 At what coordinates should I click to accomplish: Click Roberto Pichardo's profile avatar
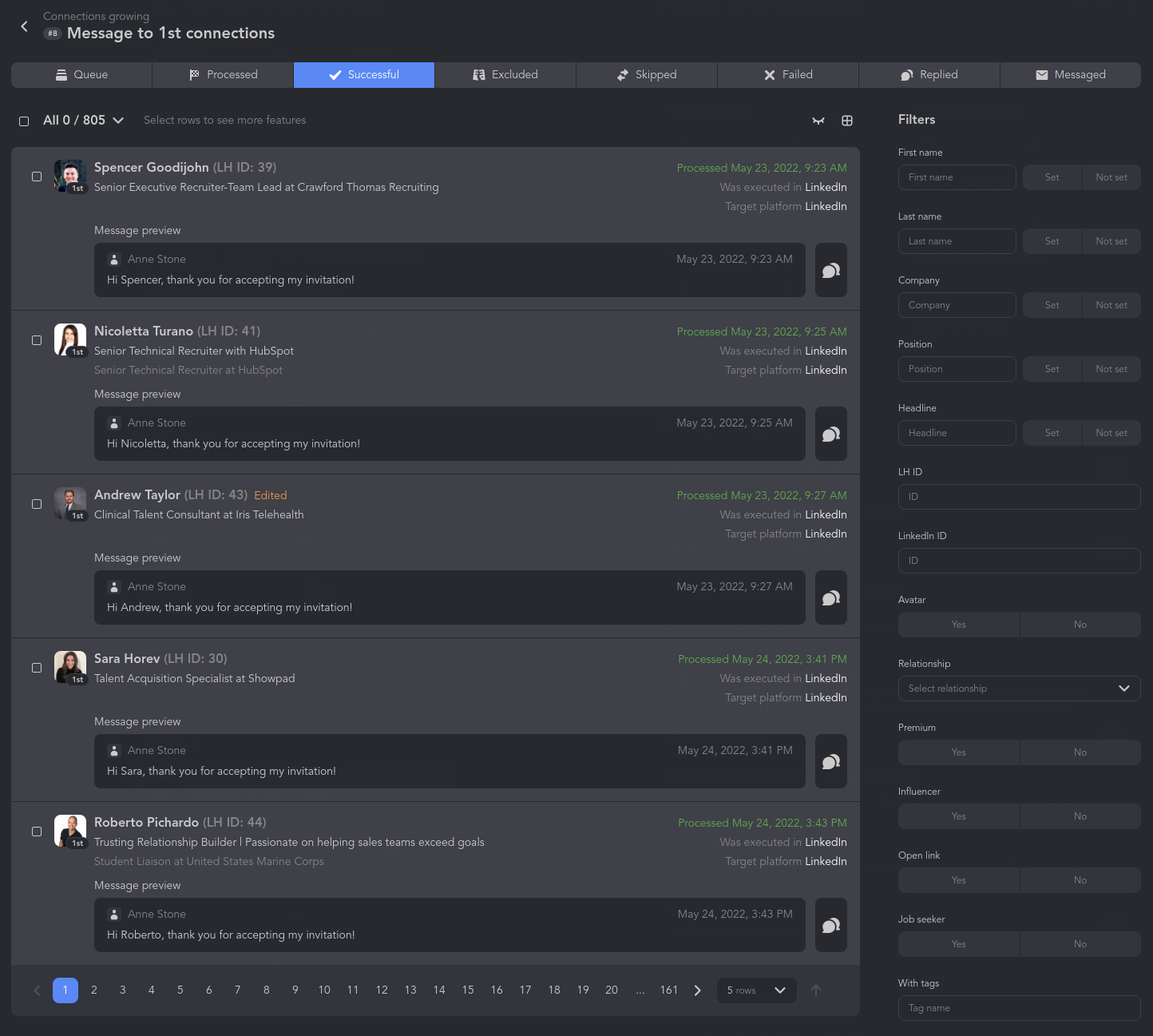coord(70,831)
